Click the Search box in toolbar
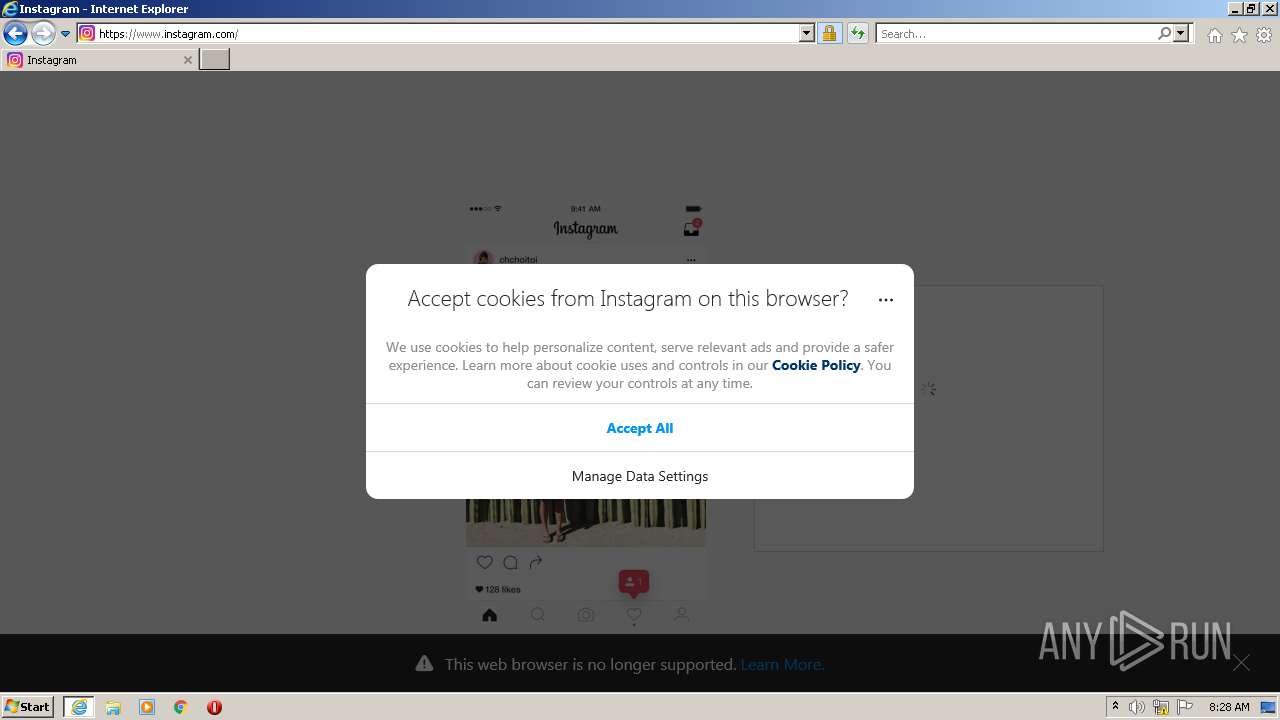1280x720 pixels. pos(1016,33)
